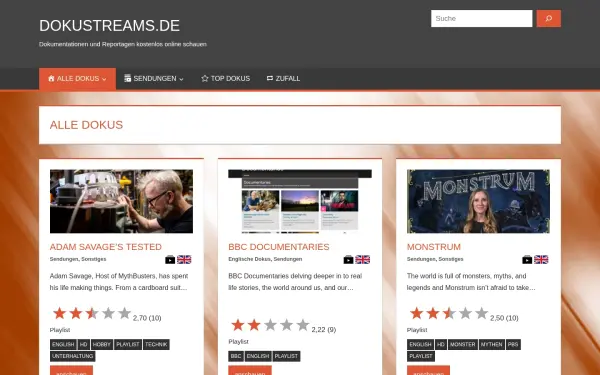
Task: Open the Zufall menu item
Action: (283, 78)
